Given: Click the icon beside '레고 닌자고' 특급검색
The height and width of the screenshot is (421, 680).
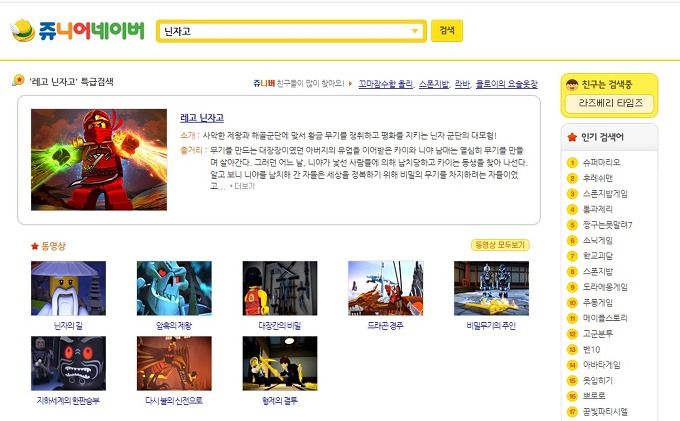Looking at the screenshot, I should click(18, 80).
